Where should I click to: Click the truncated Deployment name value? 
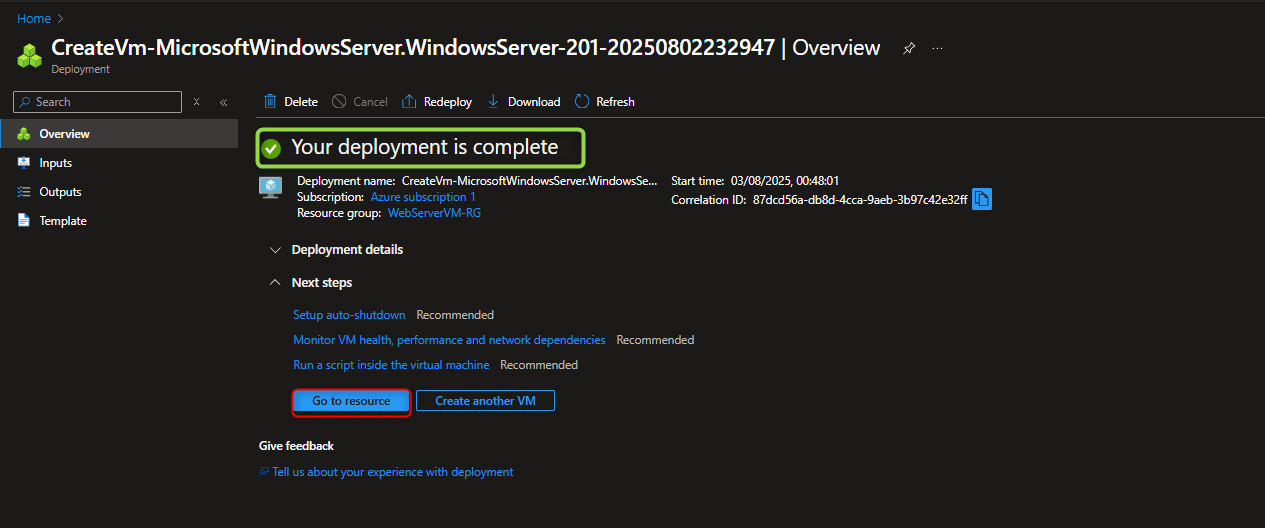[530, 181]
